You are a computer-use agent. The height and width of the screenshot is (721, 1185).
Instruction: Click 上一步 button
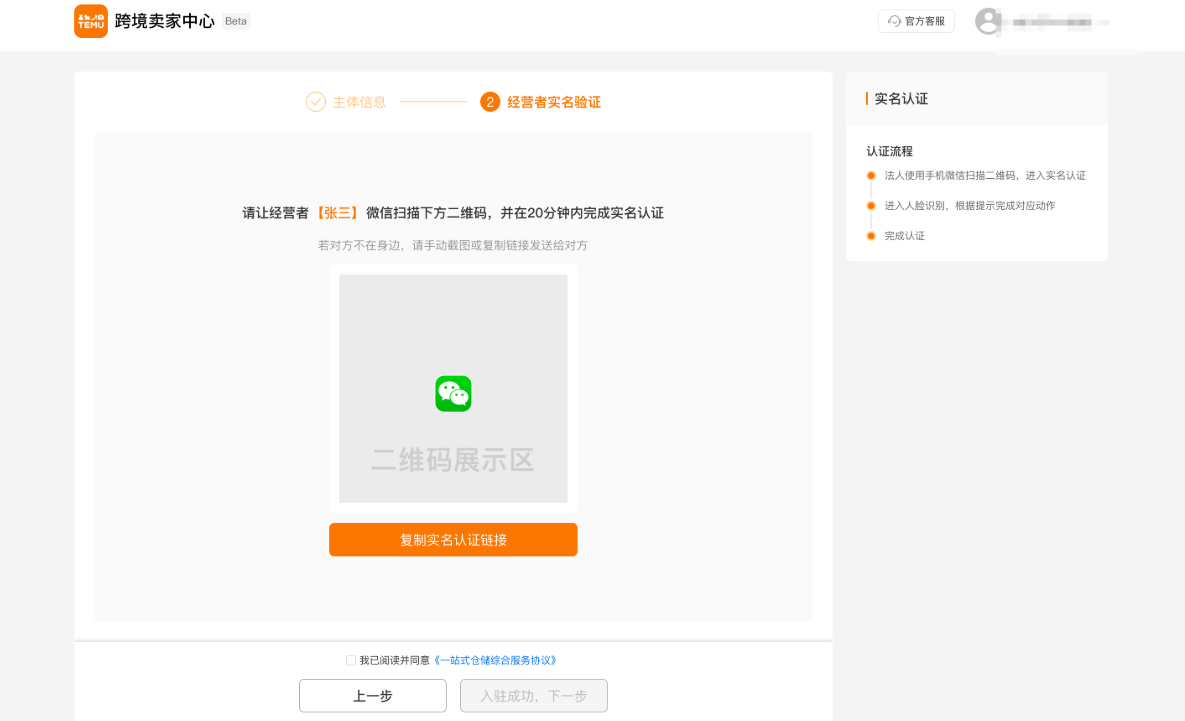[x=373, y=696]
